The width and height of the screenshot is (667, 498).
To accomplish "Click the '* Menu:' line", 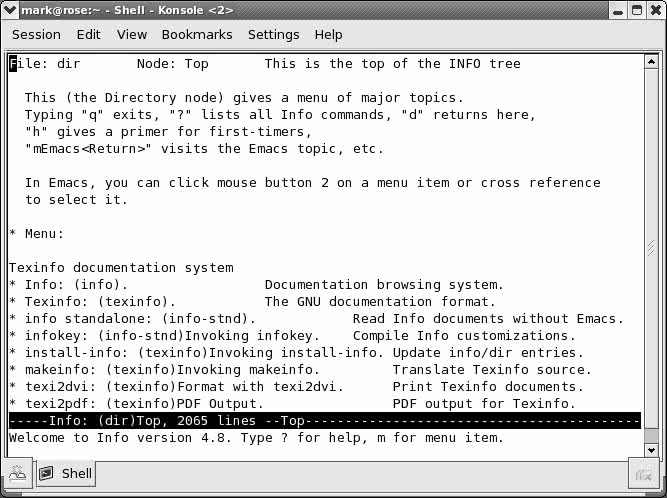I will [x=37, y=233].
